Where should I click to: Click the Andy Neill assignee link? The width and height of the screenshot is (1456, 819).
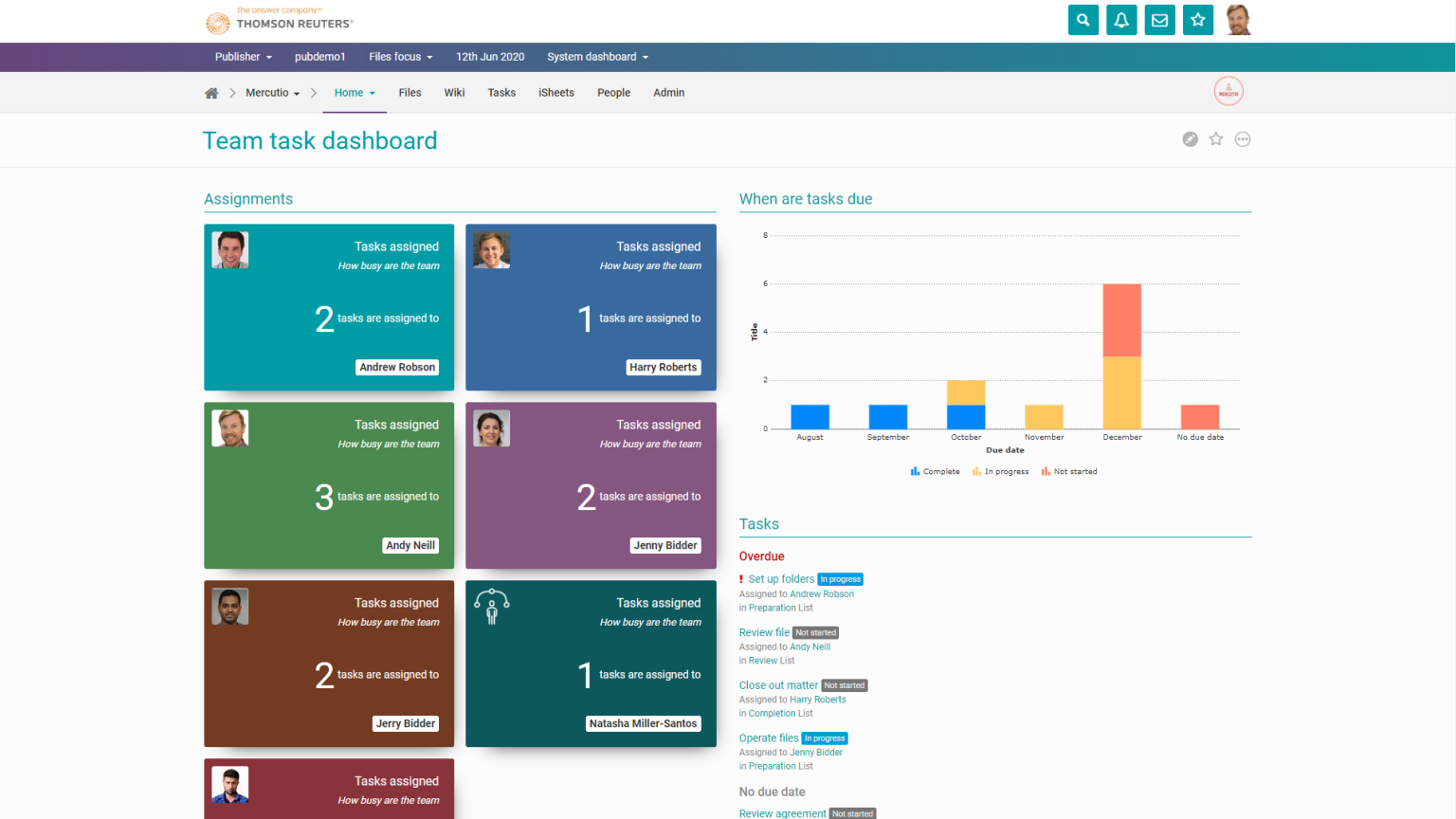[810, 646]
